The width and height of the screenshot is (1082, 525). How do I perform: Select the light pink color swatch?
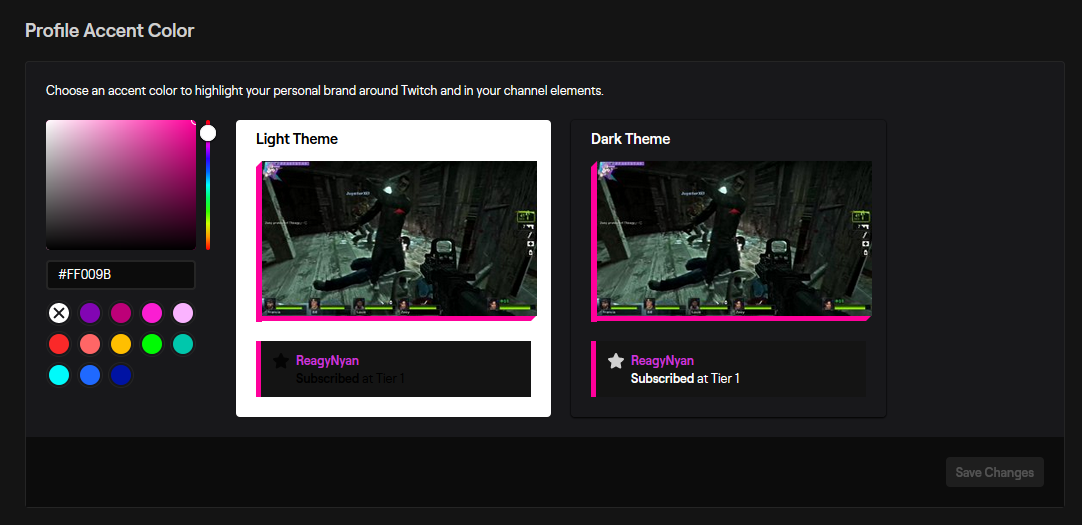183,313
